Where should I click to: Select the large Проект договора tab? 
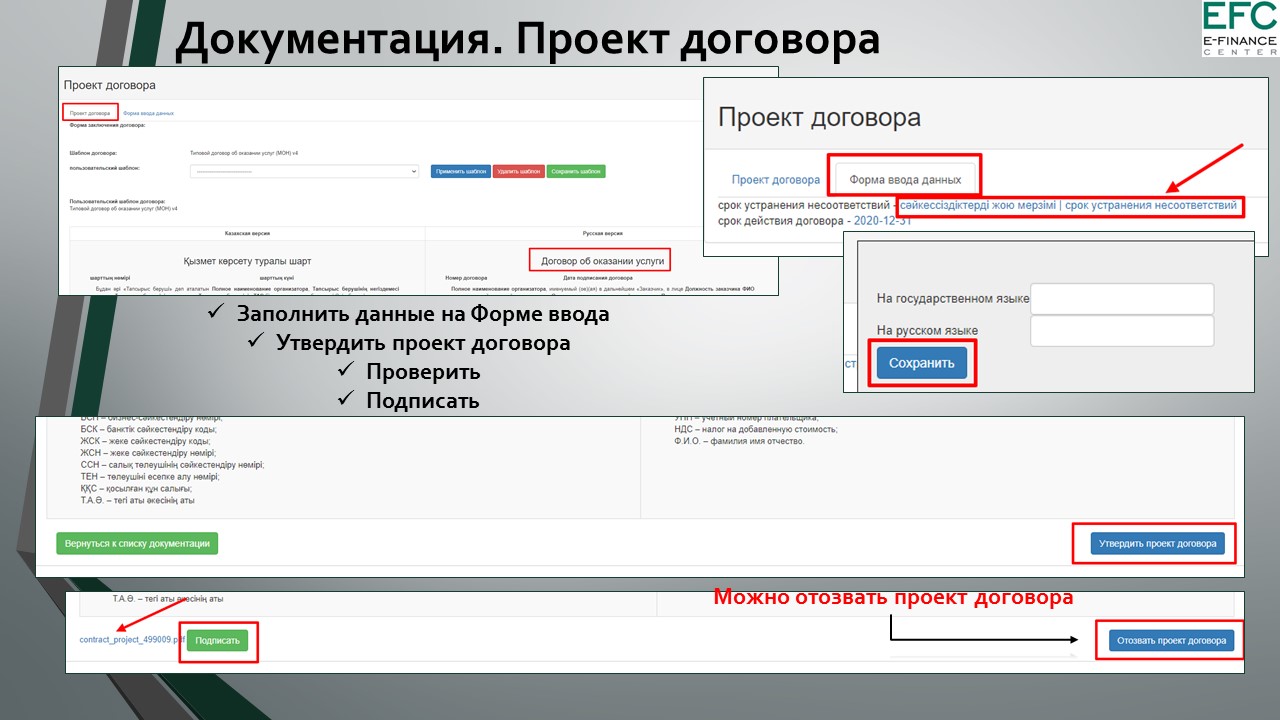[x=776, y=180]
